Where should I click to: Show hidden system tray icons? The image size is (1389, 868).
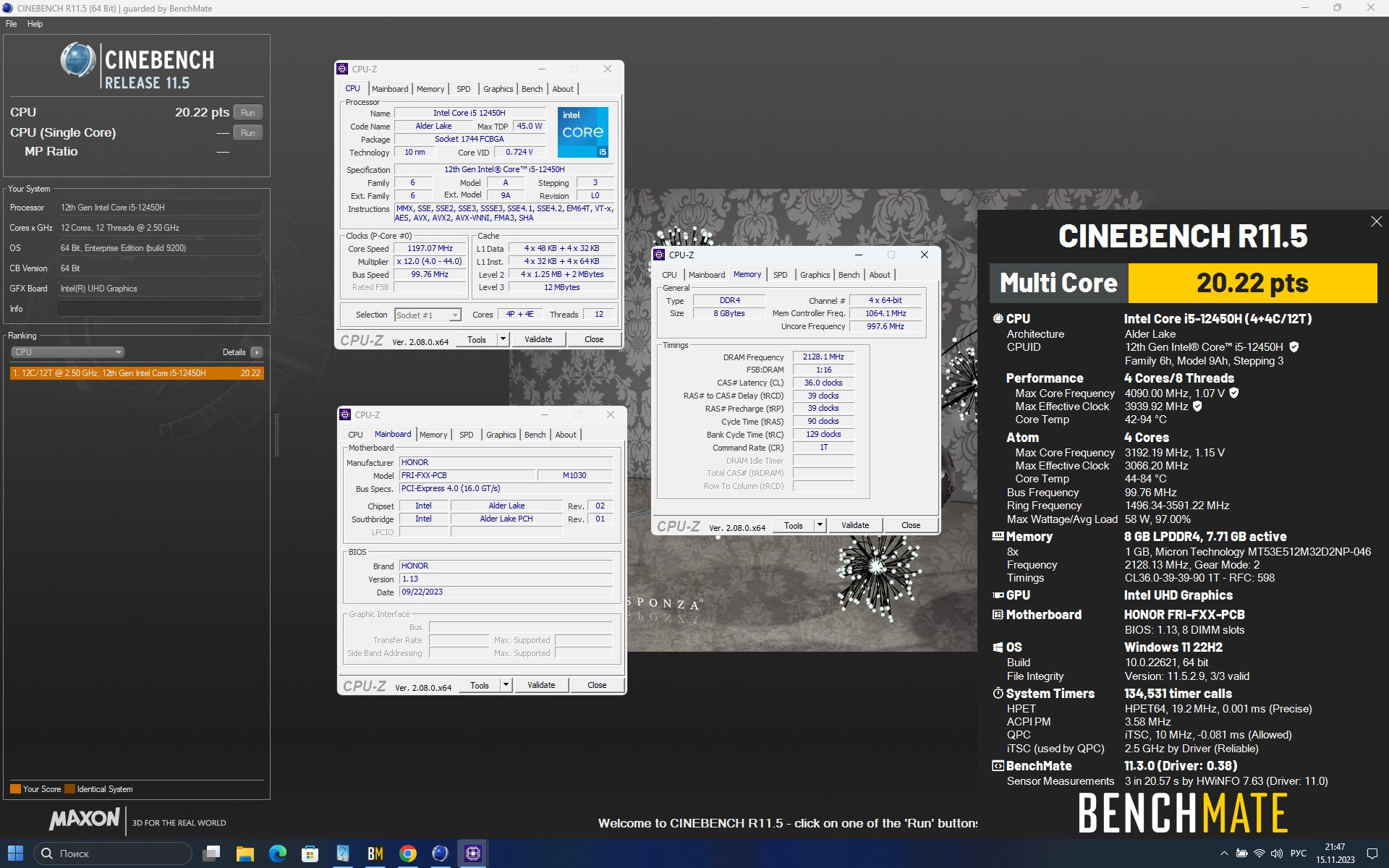point(1224,854)
